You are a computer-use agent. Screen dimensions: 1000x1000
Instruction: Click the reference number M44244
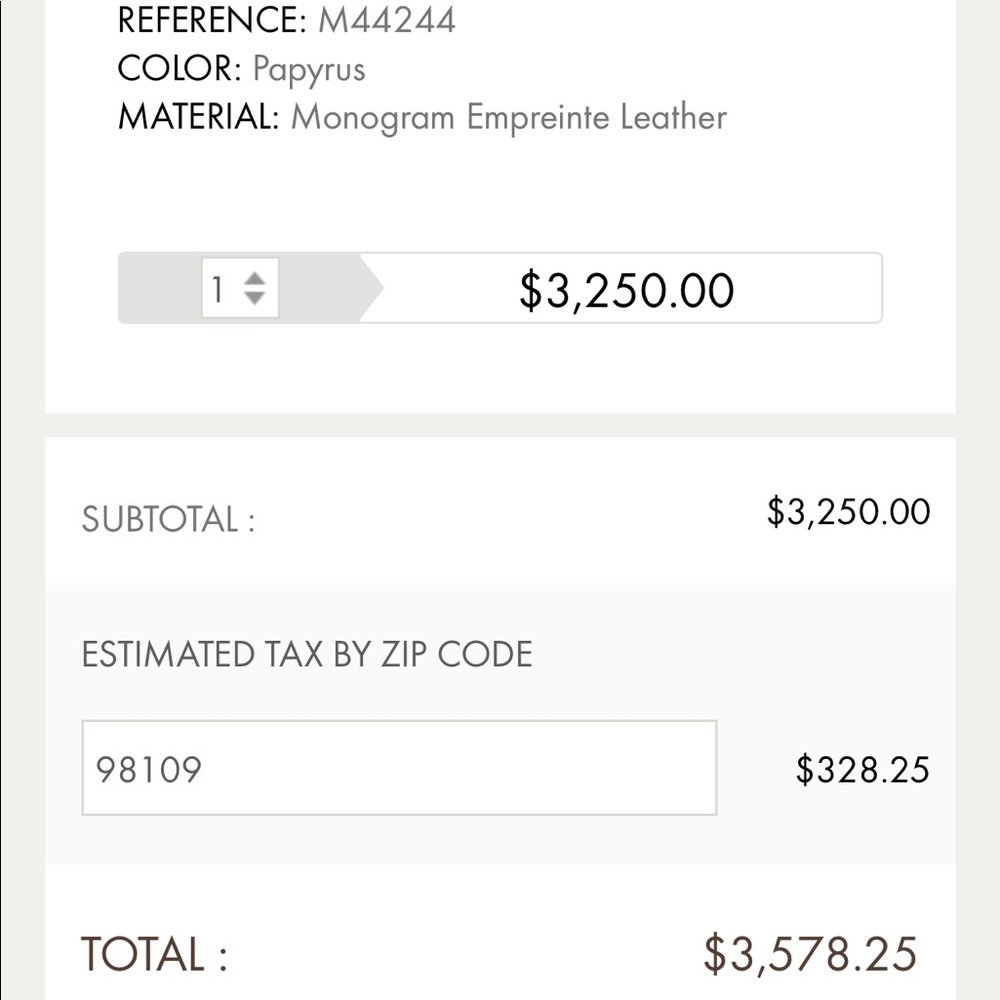pyautogui.click(x=386, y=20)
